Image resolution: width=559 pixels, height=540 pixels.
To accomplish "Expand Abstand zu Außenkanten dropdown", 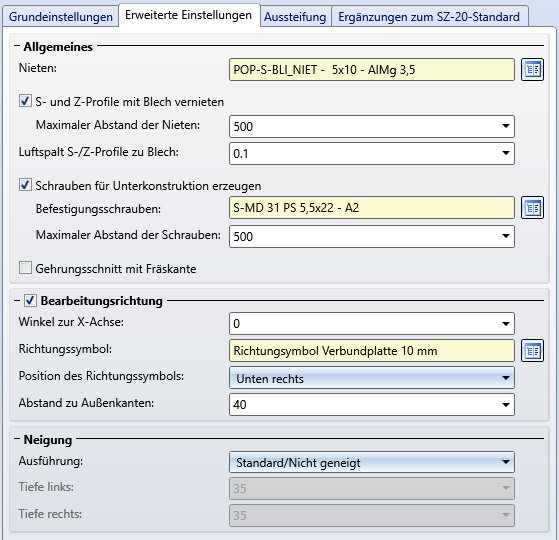I will 506,405.
